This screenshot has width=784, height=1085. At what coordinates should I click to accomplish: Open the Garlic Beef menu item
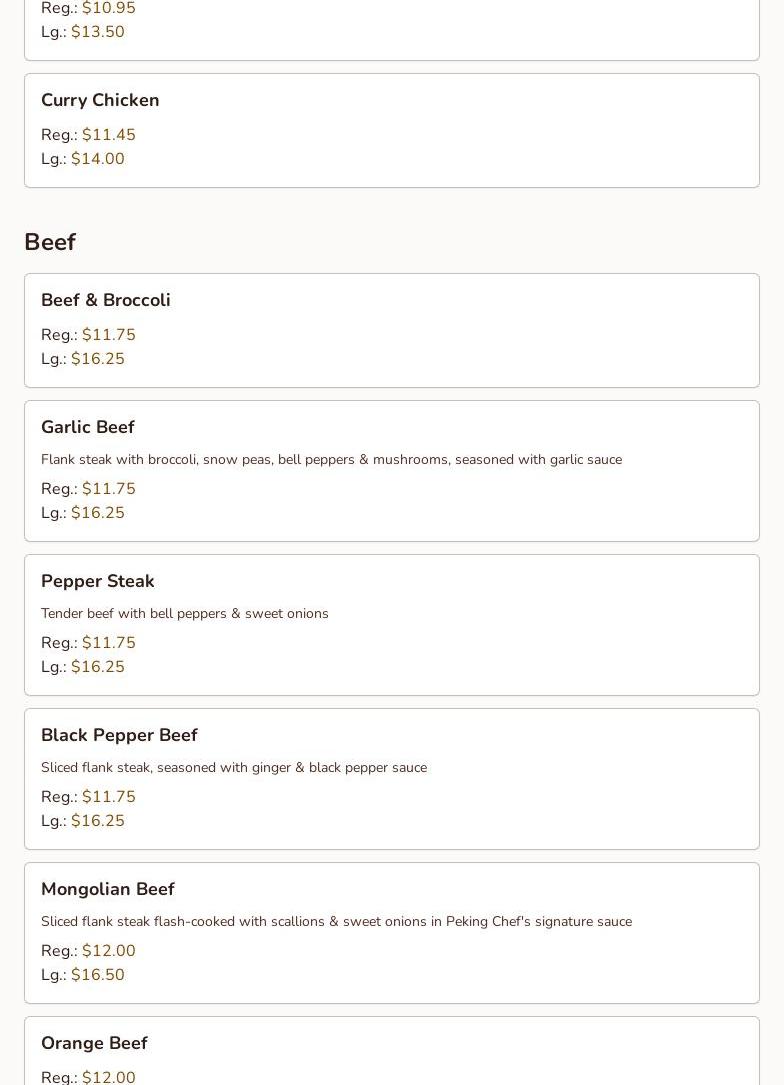click(87, 427)
